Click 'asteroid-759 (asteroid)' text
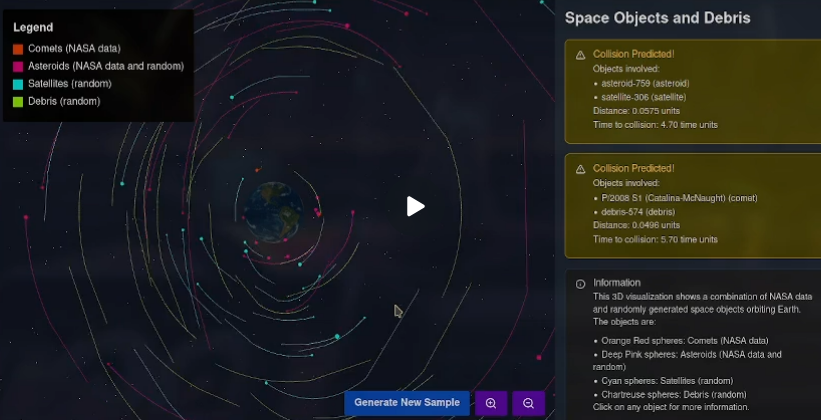 (645, 83)
